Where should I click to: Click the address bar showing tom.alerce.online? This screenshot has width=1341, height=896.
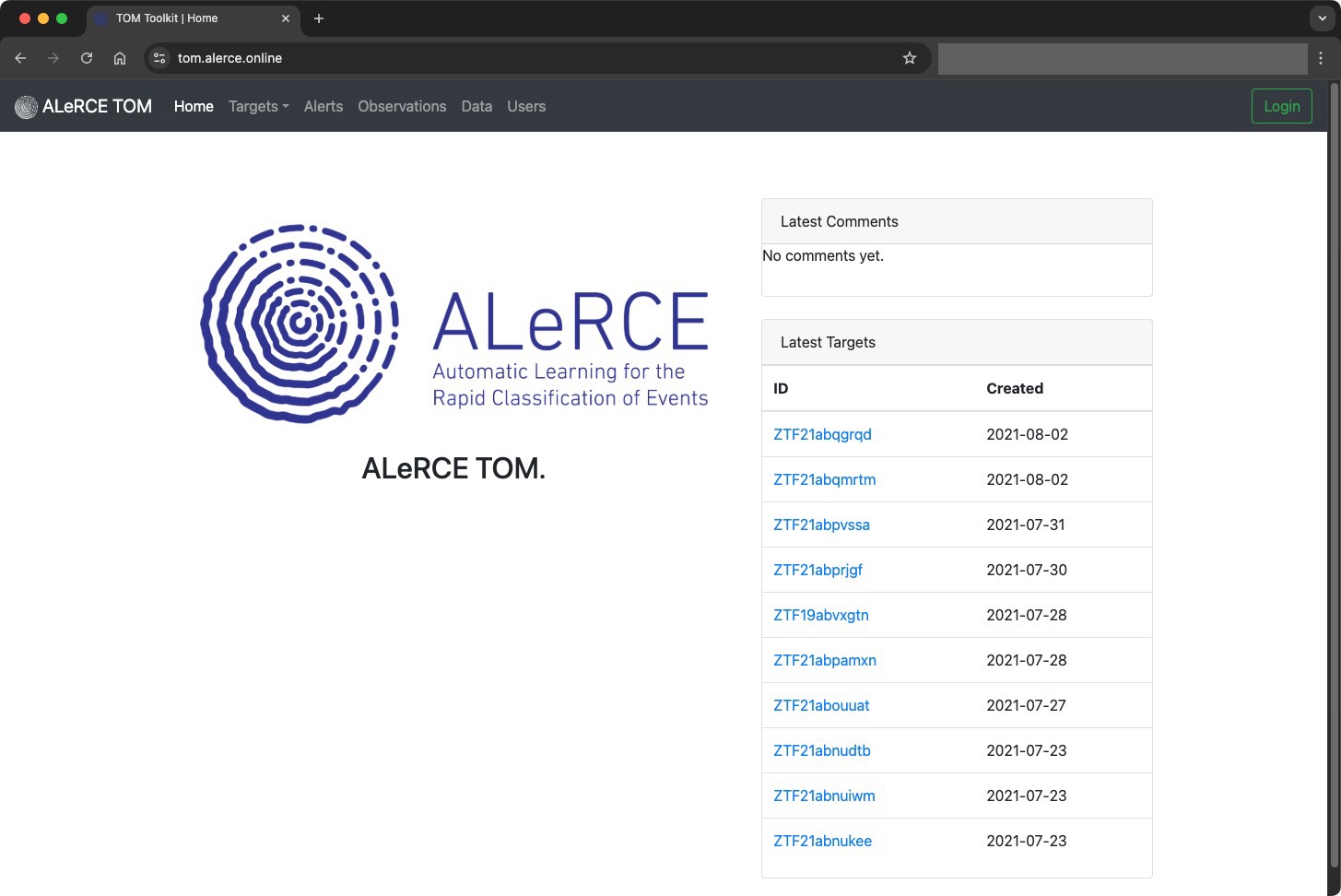pos(535,58)
